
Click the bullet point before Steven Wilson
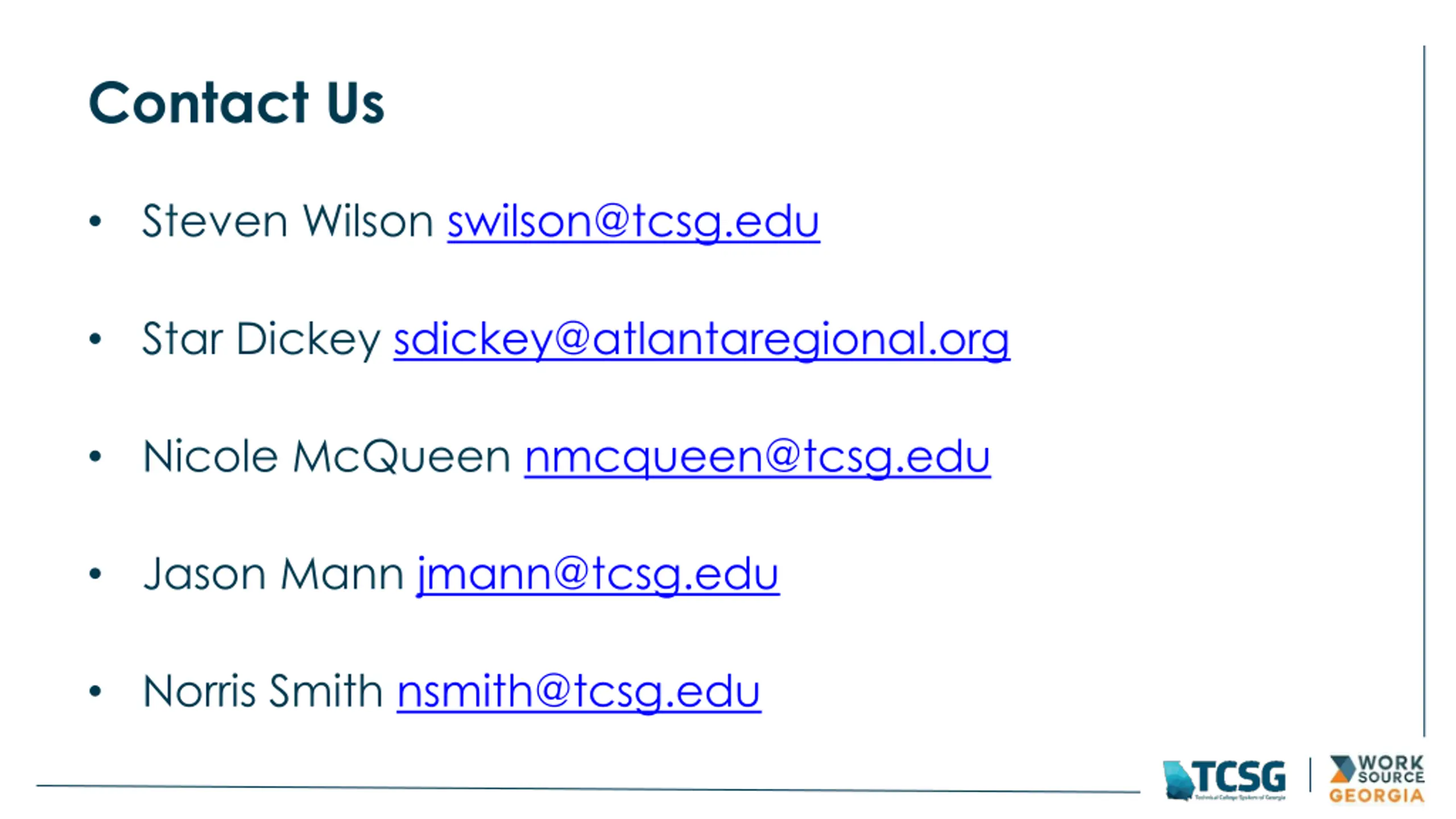95,221
